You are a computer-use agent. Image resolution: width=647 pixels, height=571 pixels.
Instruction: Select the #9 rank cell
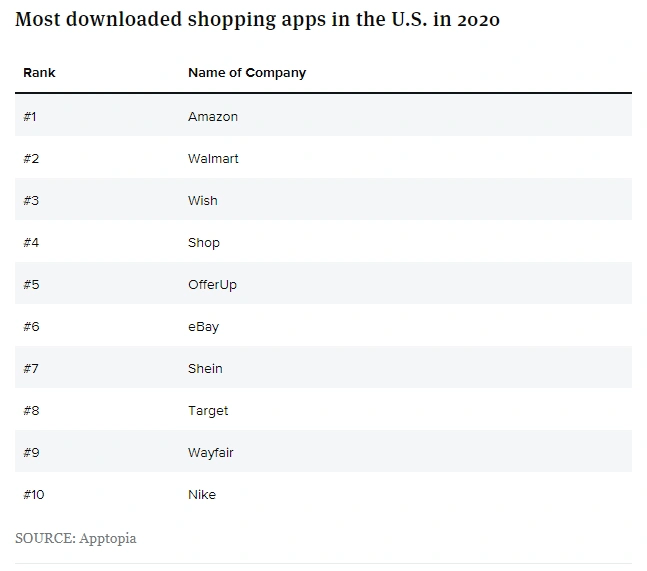click(x=31, y=453)
